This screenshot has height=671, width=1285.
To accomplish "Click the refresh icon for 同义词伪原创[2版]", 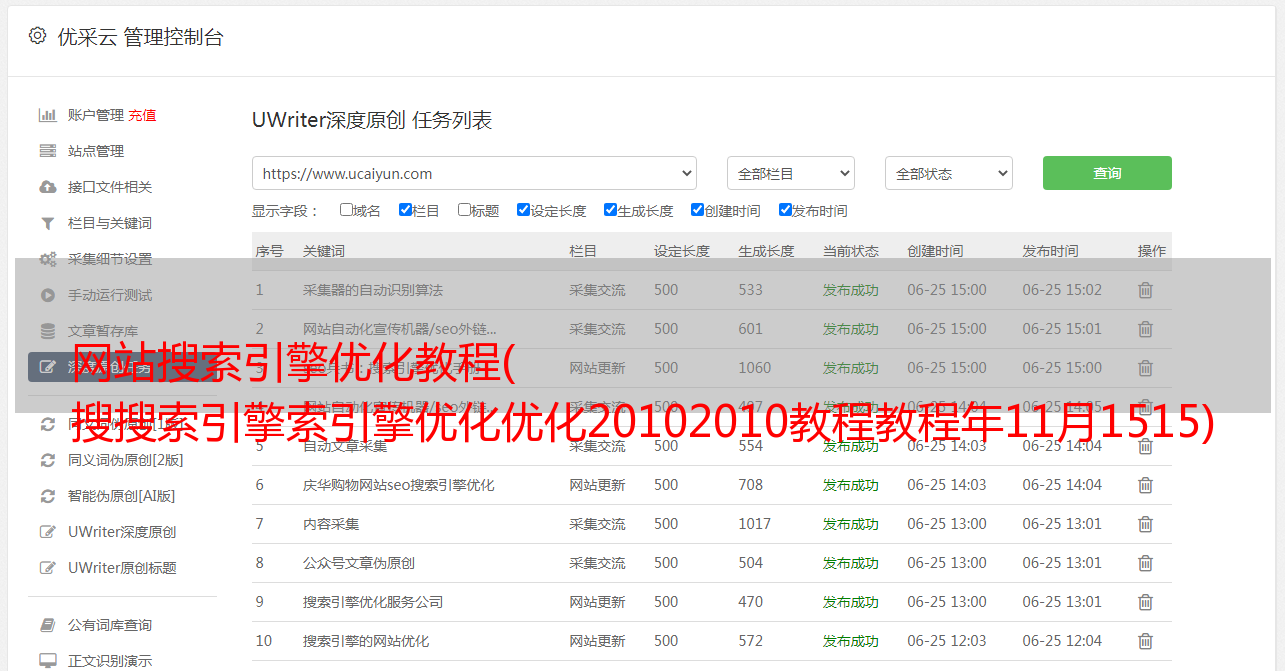I will click(47, 460).
